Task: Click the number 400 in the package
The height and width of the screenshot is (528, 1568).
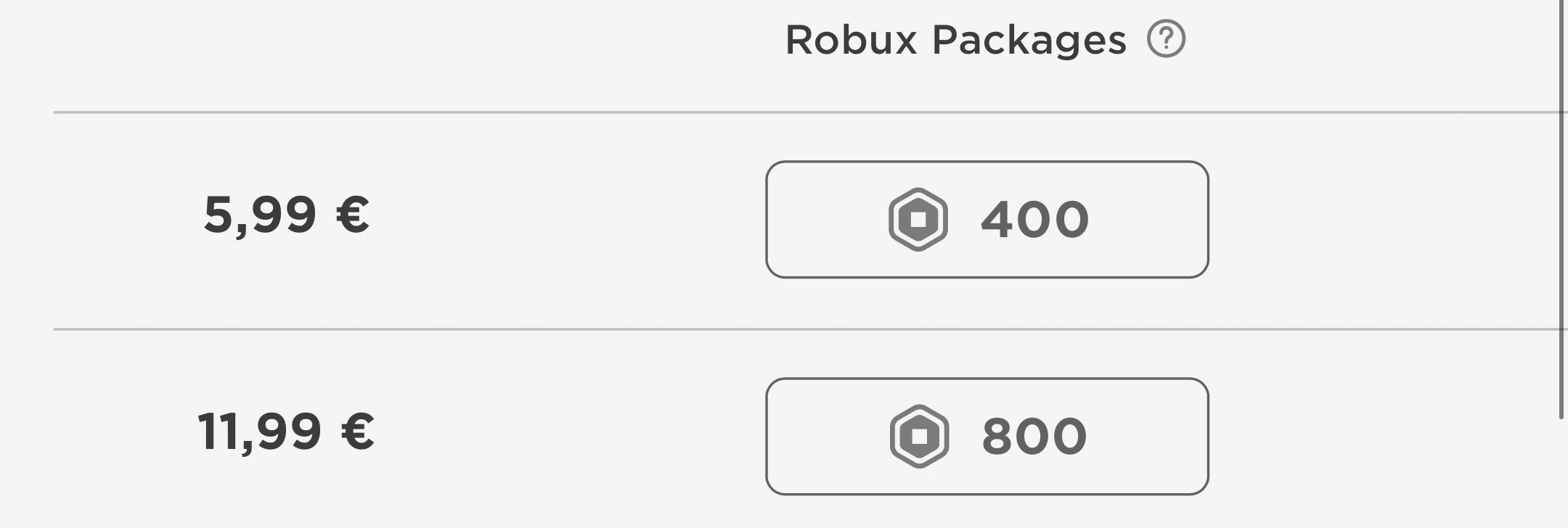Action: click(1034, 220)
